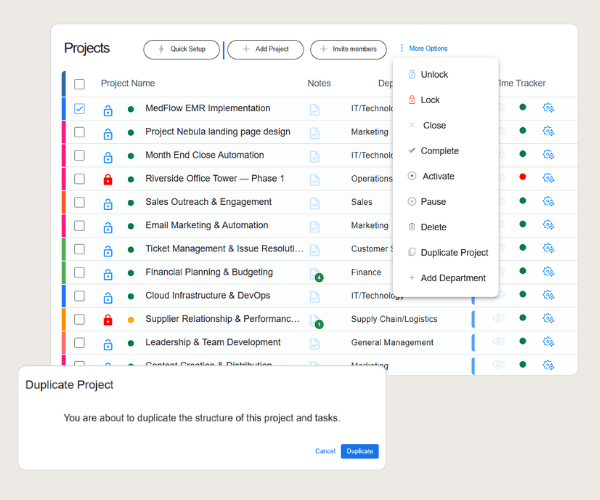The height and width of the screenshot is (500, 600).
Task: Click the lock icon for Sales Outreach & Engagement
Action: click(108, 204)
